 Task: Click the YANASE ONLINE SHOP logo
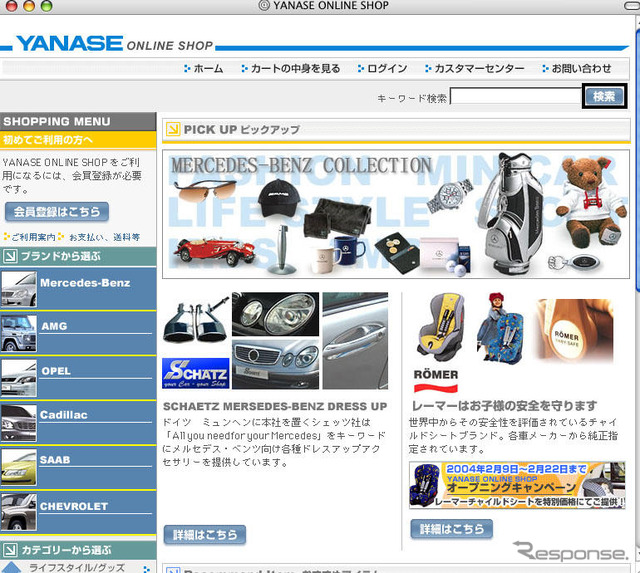[x=114, y=44]
